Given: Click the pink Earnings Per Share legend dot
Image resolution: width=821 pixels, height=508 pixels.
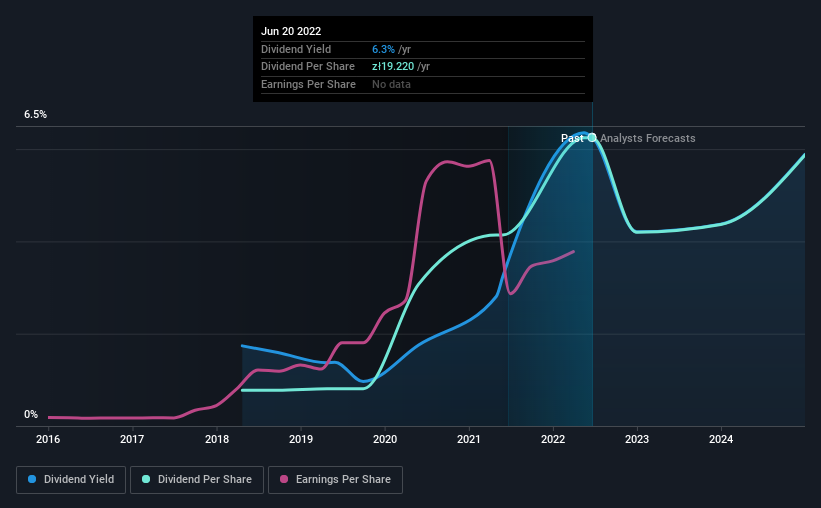Looking at the screenshot, I should (x=284, y=480).
